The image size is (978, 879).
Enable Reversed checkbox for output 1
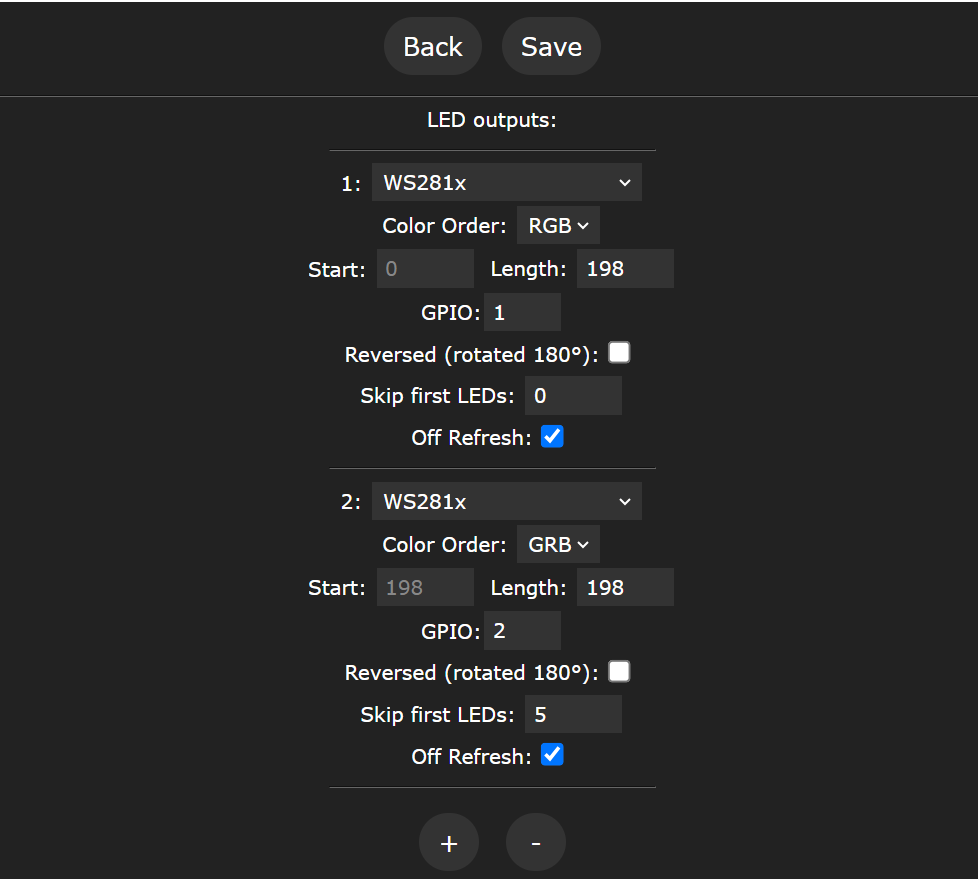point(619,353)
